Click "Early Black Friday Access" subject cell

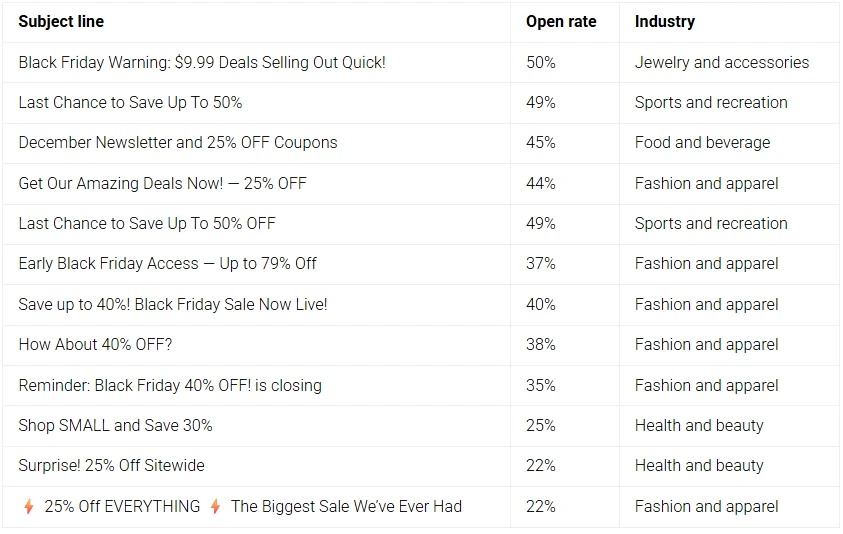[x=167, y=263]
